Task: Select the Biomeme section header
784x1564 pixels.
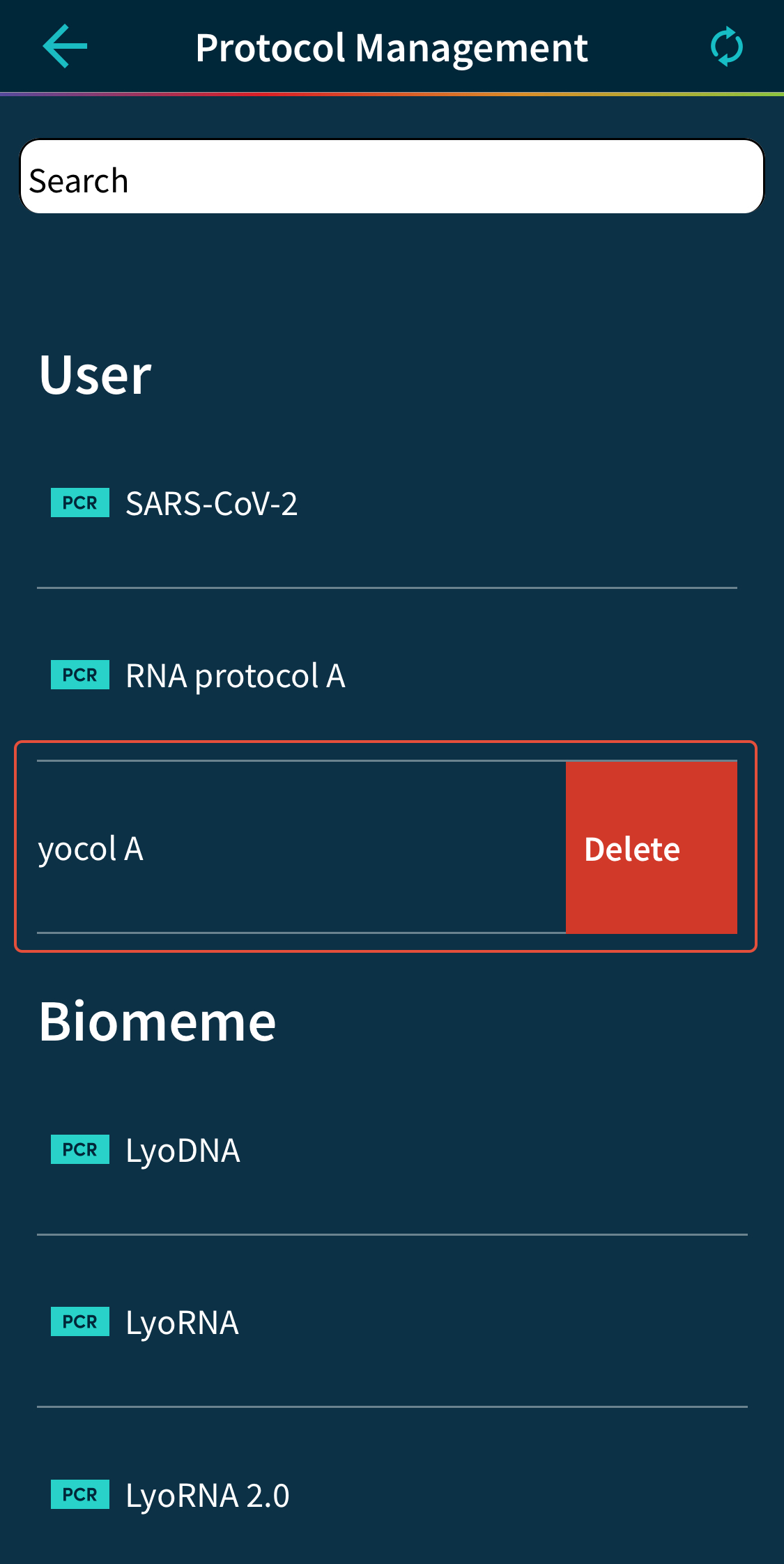Action: pos(157,1021)
